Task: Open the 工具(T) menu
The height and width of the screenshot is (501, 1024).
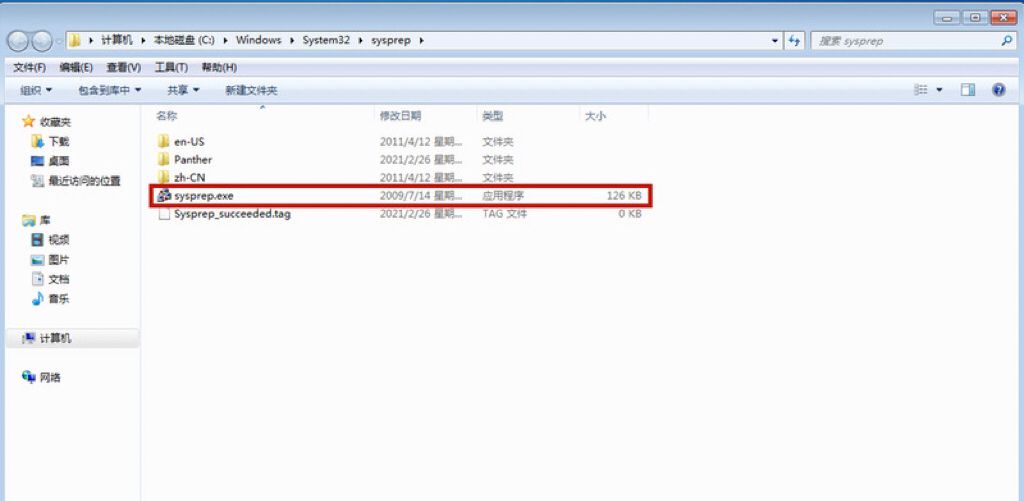Action: point(171,67)
